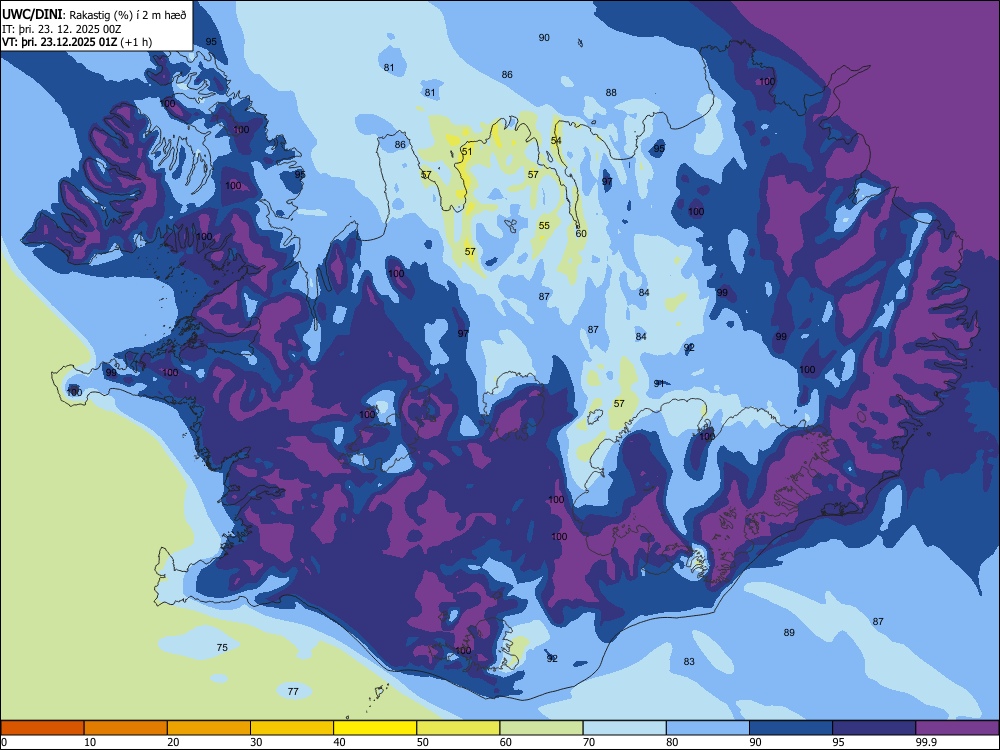Select the IT þri. 23. 12. 2025 00Z line

[x=62, y=29]
